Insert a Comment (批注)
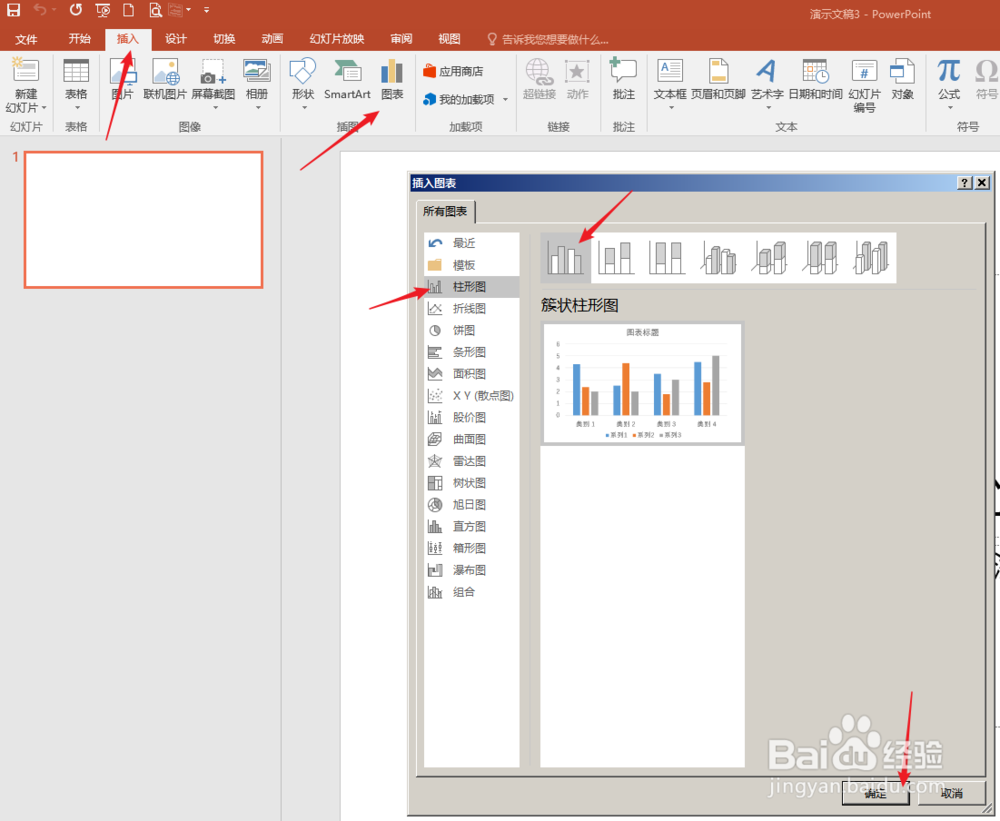The width and height of the screenshot is (1000, 821). tap(623, 79)
